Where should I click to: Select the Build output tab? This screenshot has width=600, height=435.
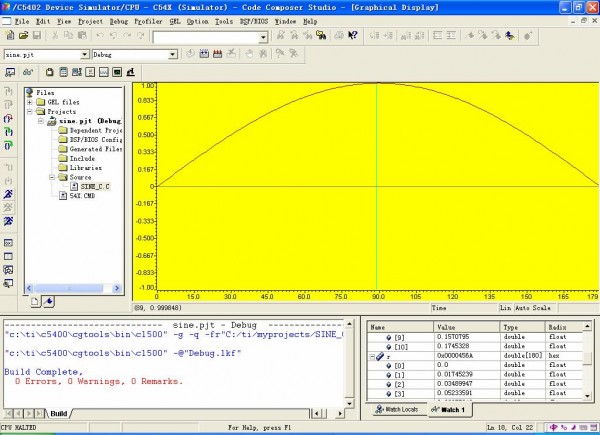pos(58,413)
